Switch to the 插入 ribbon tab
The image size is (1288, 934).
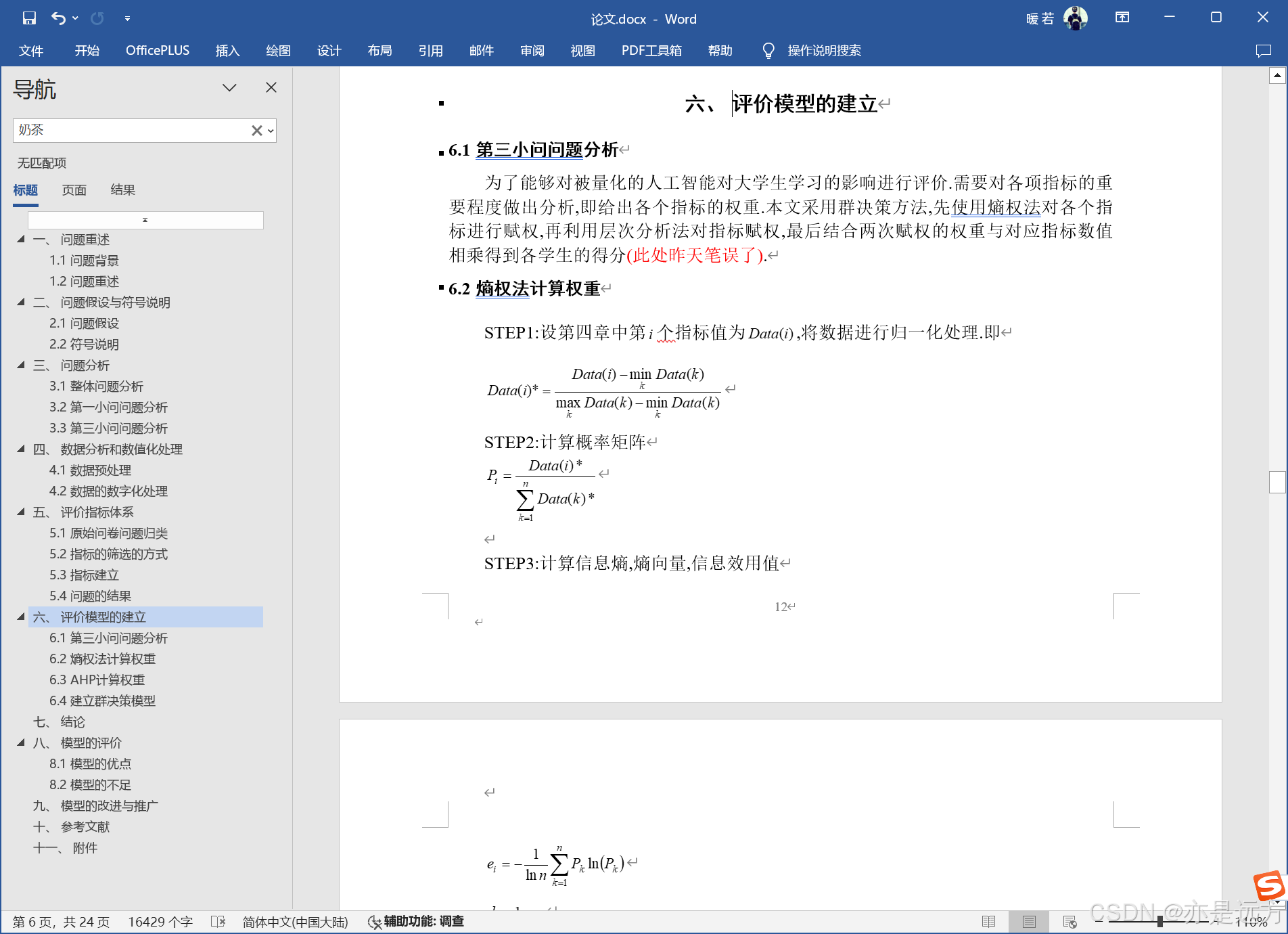(227, 51)
